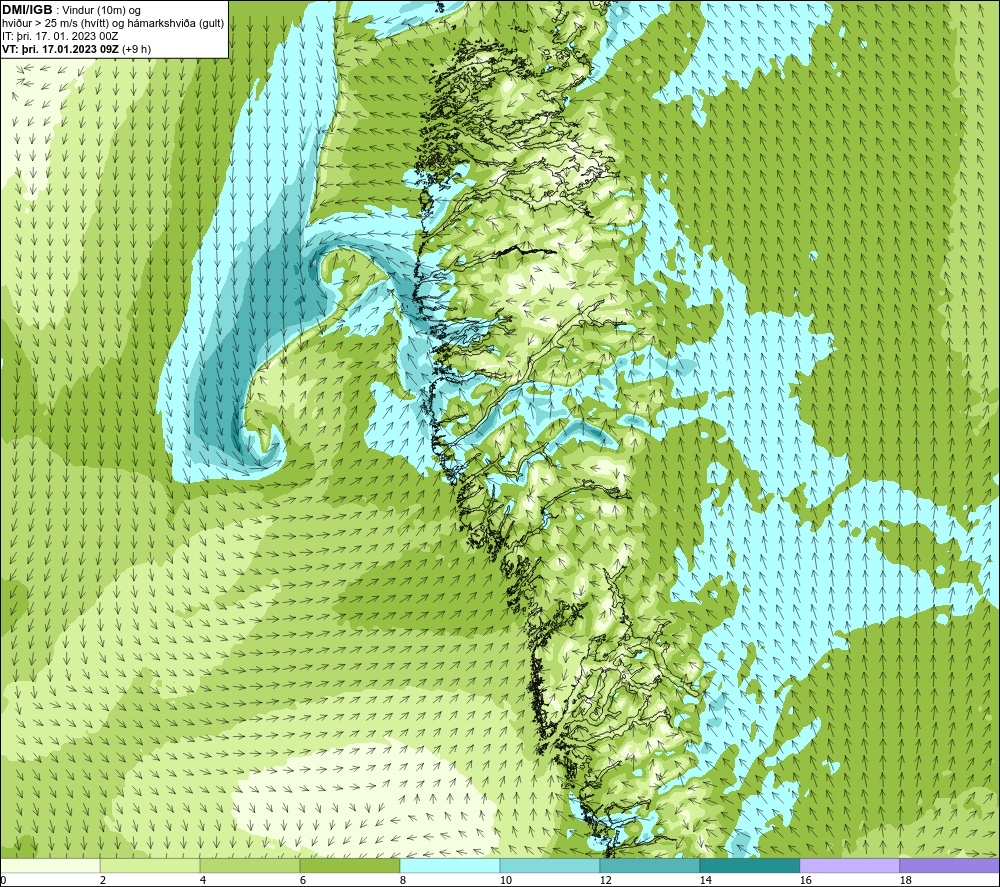Click the scale label "6"

tap(303, 880)
